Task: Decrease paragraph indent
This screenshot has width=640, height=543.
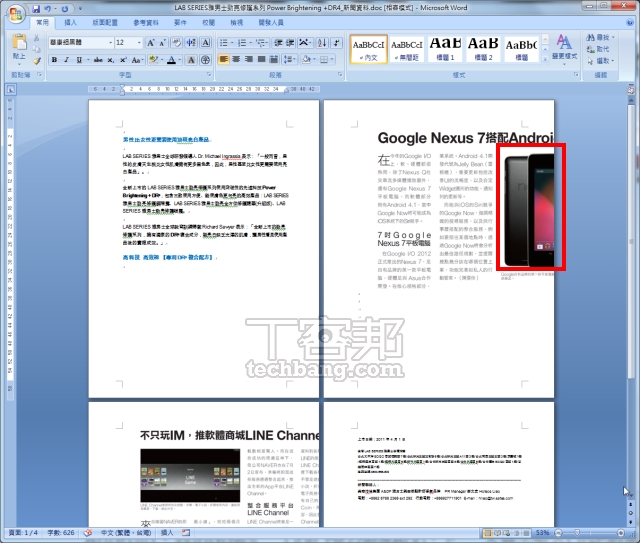Action: [x=278, y=42]
